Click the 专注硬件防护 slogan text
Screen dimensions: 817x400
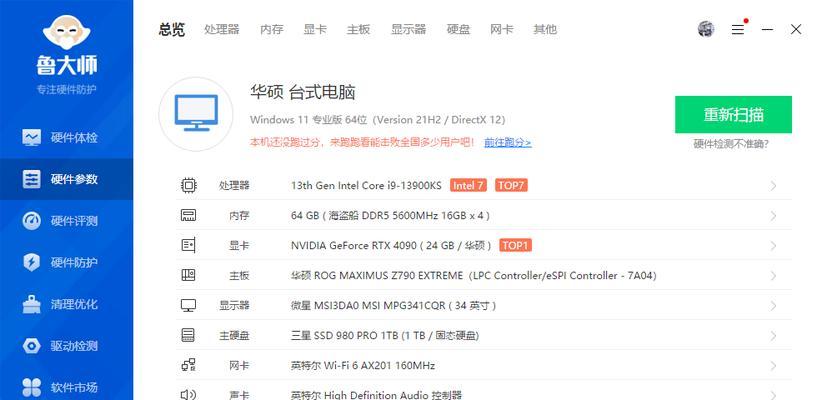click(66, 89)
